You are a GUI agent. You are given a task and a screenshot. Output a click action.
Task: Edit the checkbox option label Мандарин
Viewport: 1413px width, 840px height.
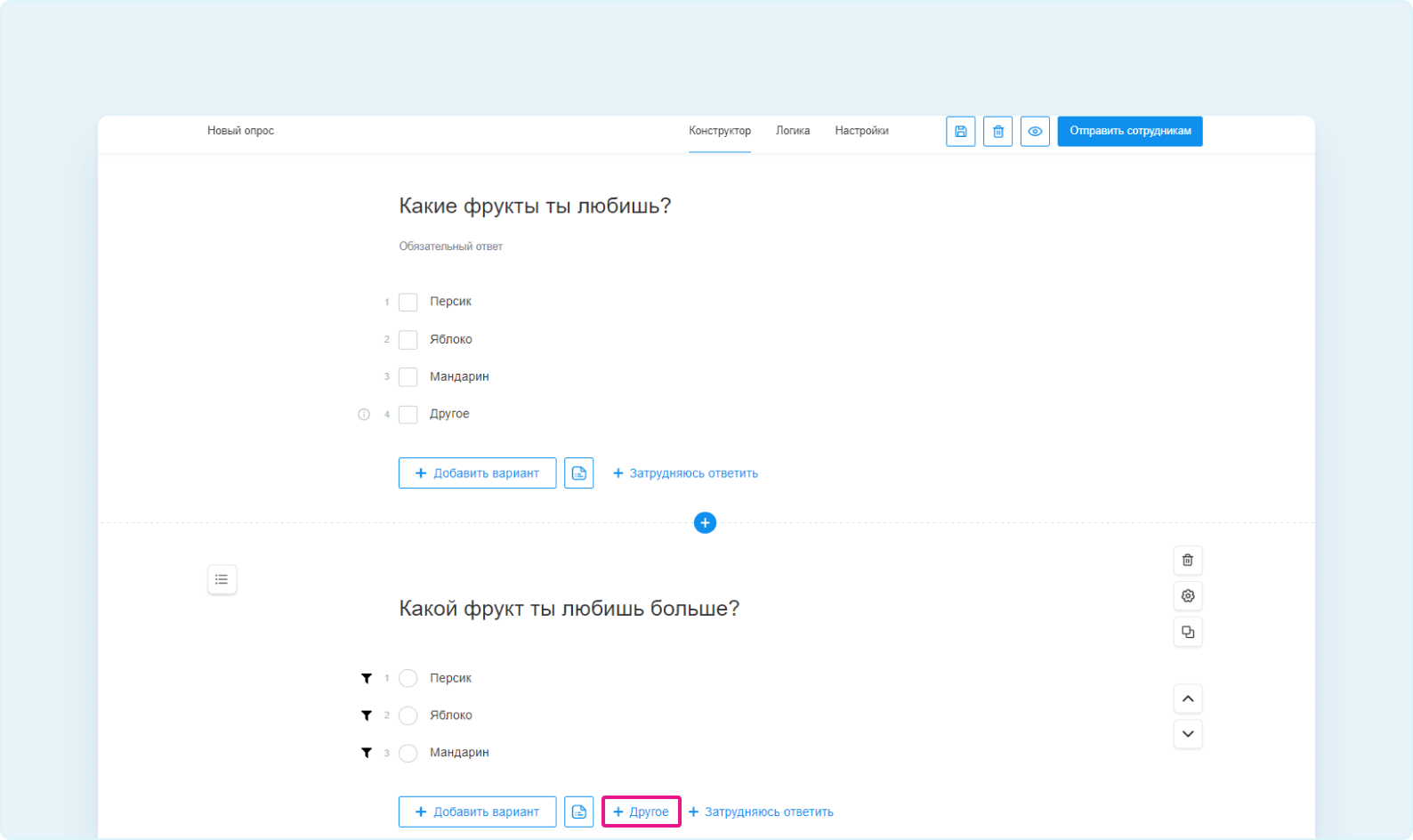pos(459,376)
